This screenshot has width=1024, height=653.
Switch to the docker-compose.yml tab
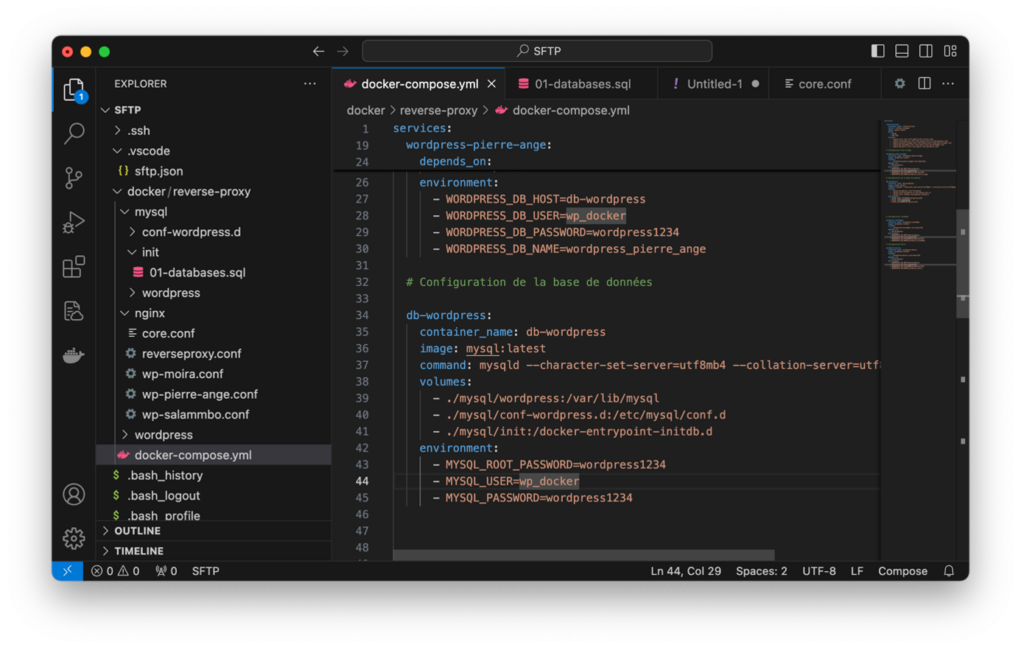point(419,84)
